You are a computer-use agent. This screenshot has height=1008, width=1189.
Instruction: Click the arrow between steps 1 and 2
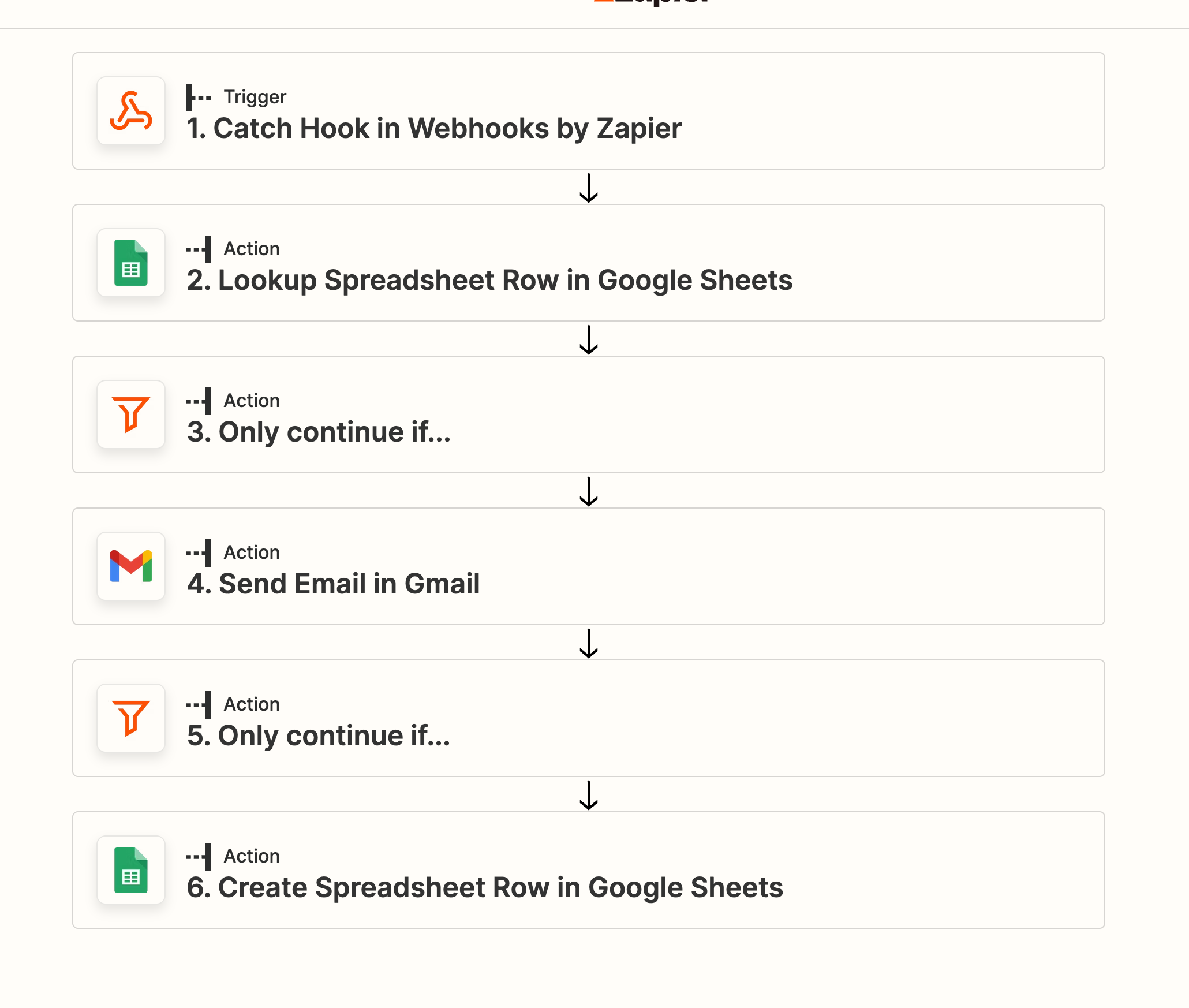point(589,188)
